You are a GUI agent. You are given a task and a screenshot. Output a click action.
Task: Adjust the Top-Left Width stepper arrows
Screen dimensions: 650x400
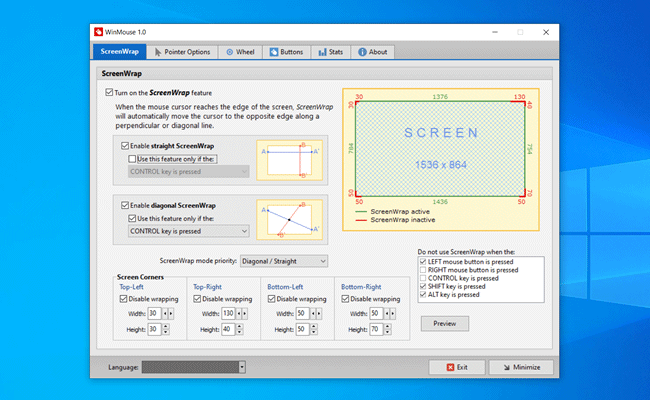click(x=168, y=314)
